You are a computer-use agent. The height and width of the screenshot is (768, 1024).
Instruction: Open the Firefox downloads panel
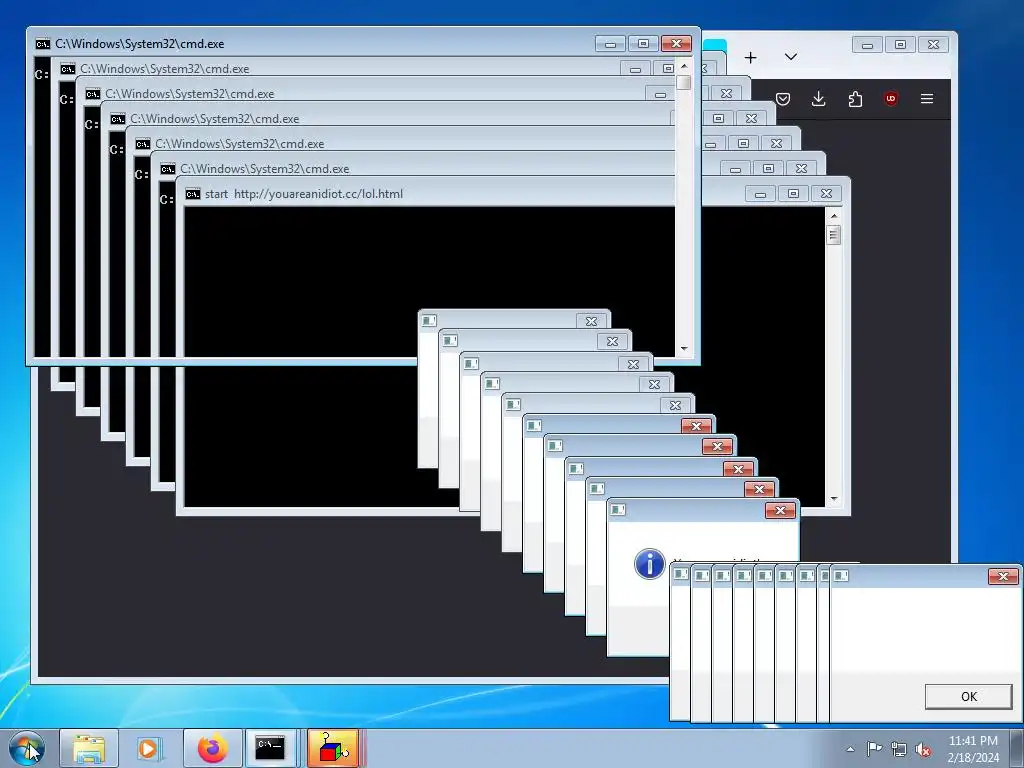click(818, 99)
